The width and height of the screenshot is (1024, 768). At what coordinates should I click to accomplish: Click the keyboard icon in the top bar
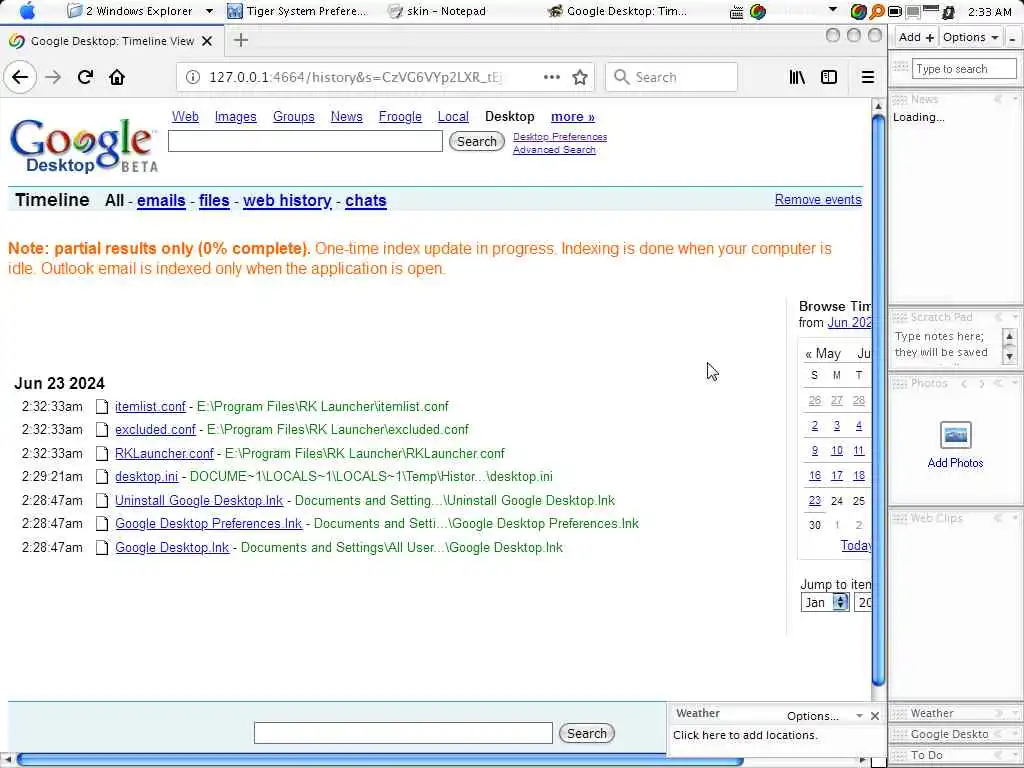[737, 12]
